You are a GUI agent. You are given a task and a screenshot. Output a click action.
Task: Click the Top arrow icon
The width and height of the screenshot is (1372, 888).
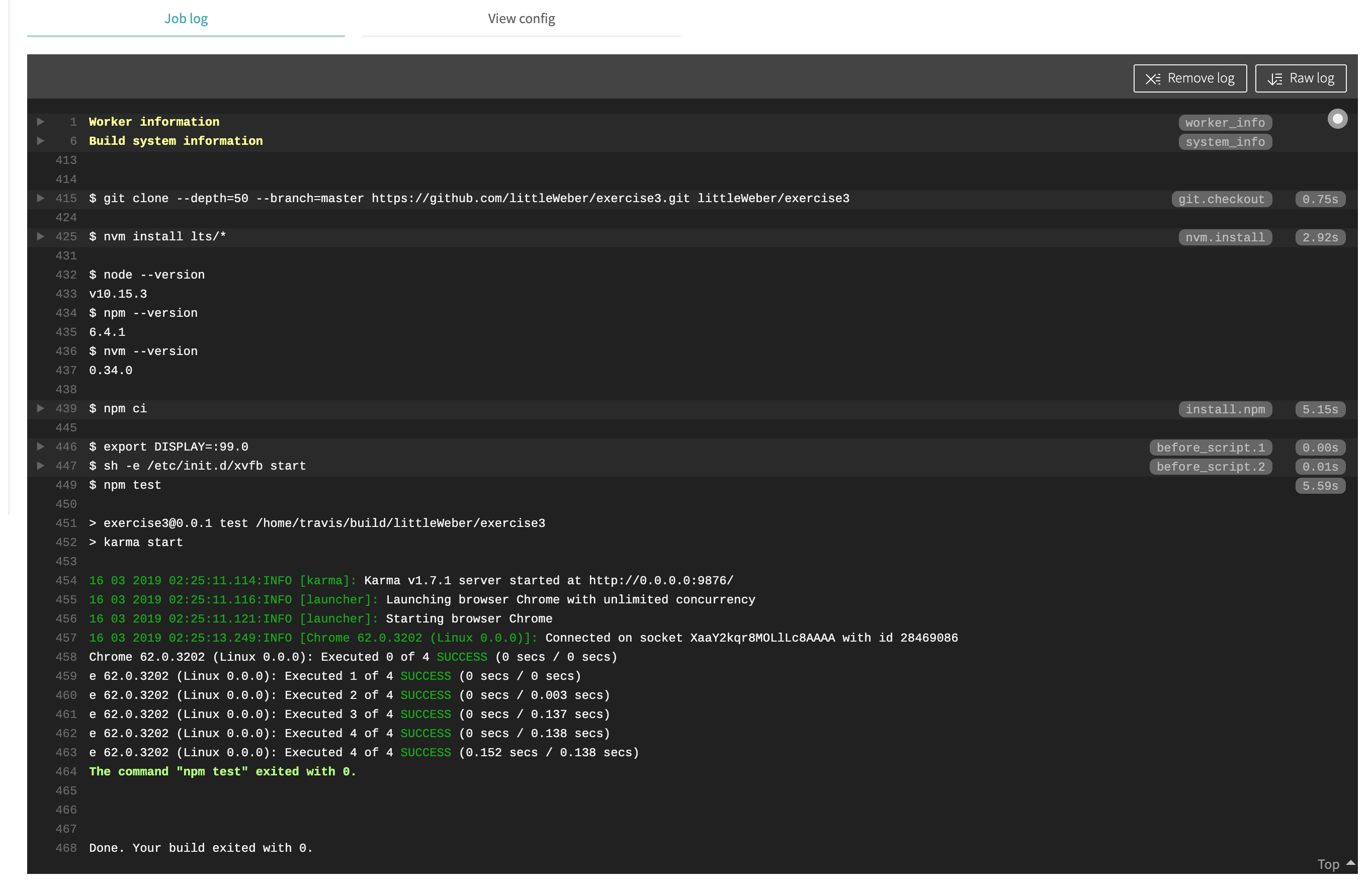1350,863
